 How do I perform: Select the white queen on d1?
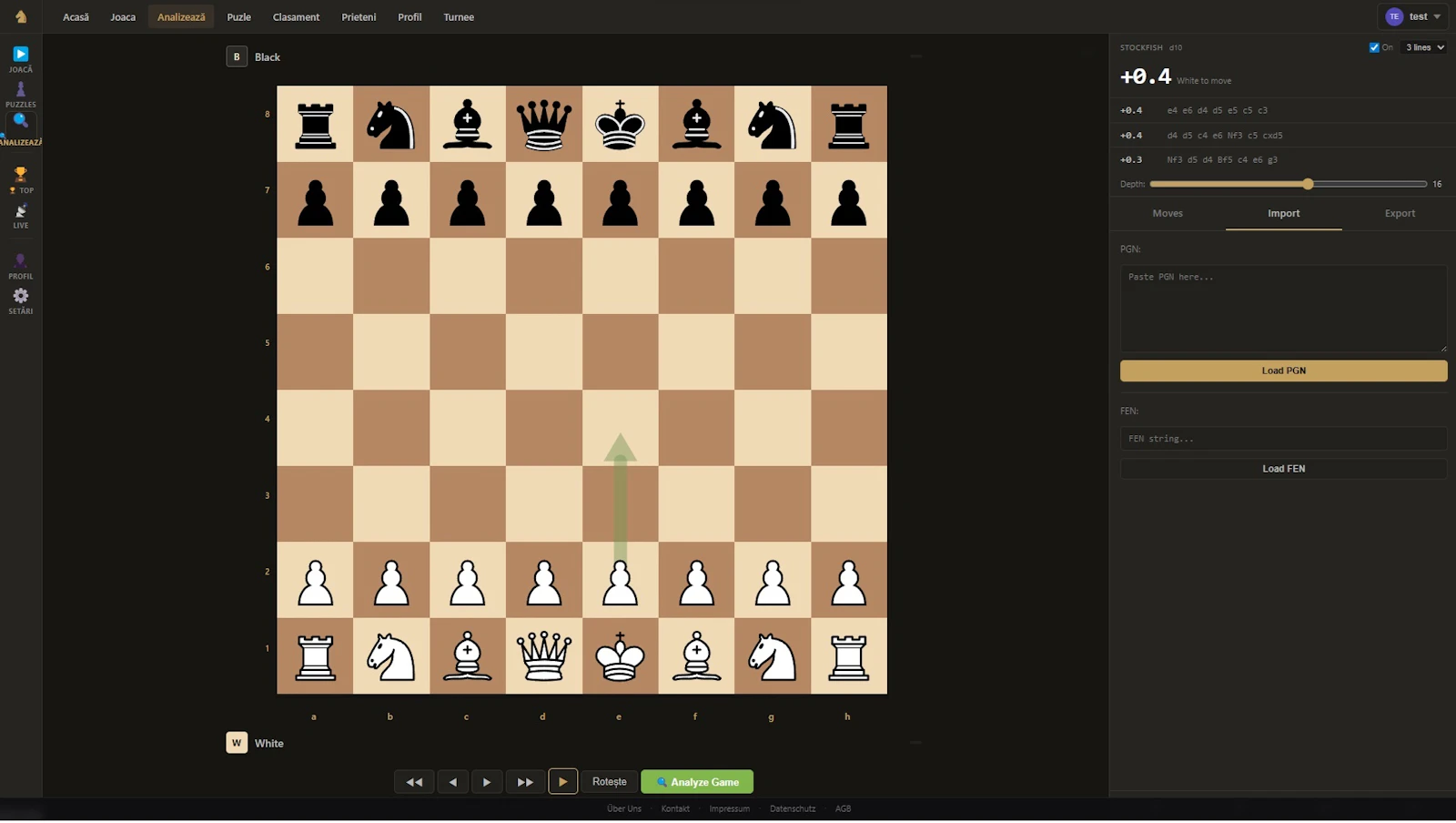pos(544,656)
